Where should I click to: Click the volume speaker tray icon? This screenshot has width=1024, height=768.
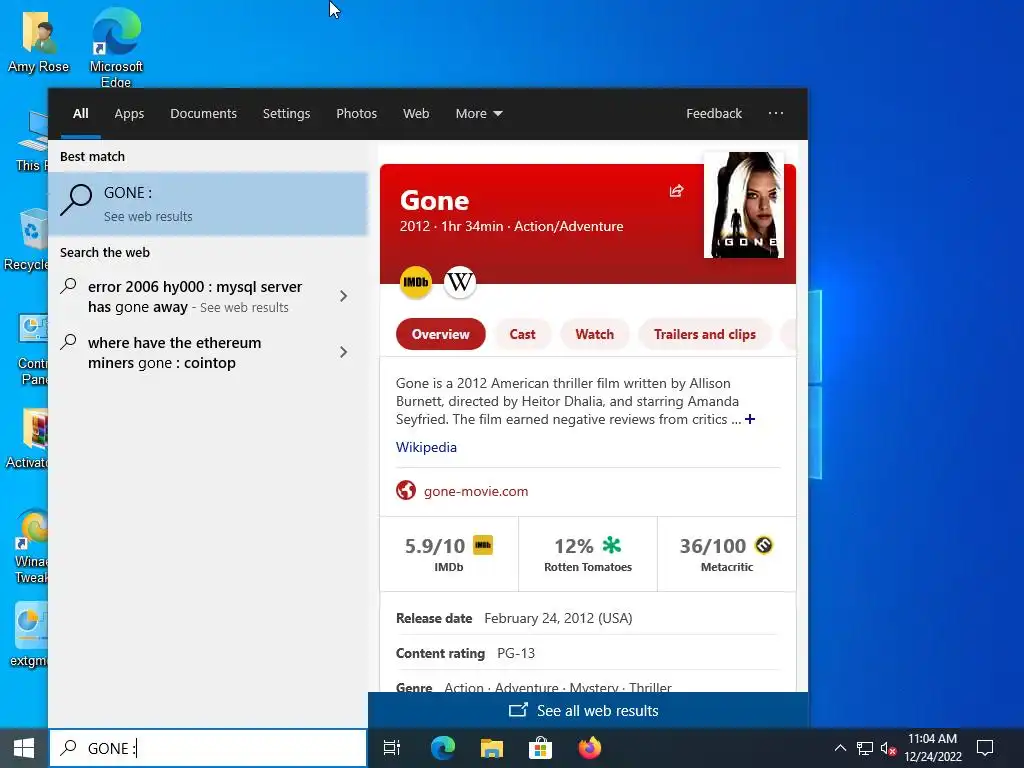[x=888, y=748]
